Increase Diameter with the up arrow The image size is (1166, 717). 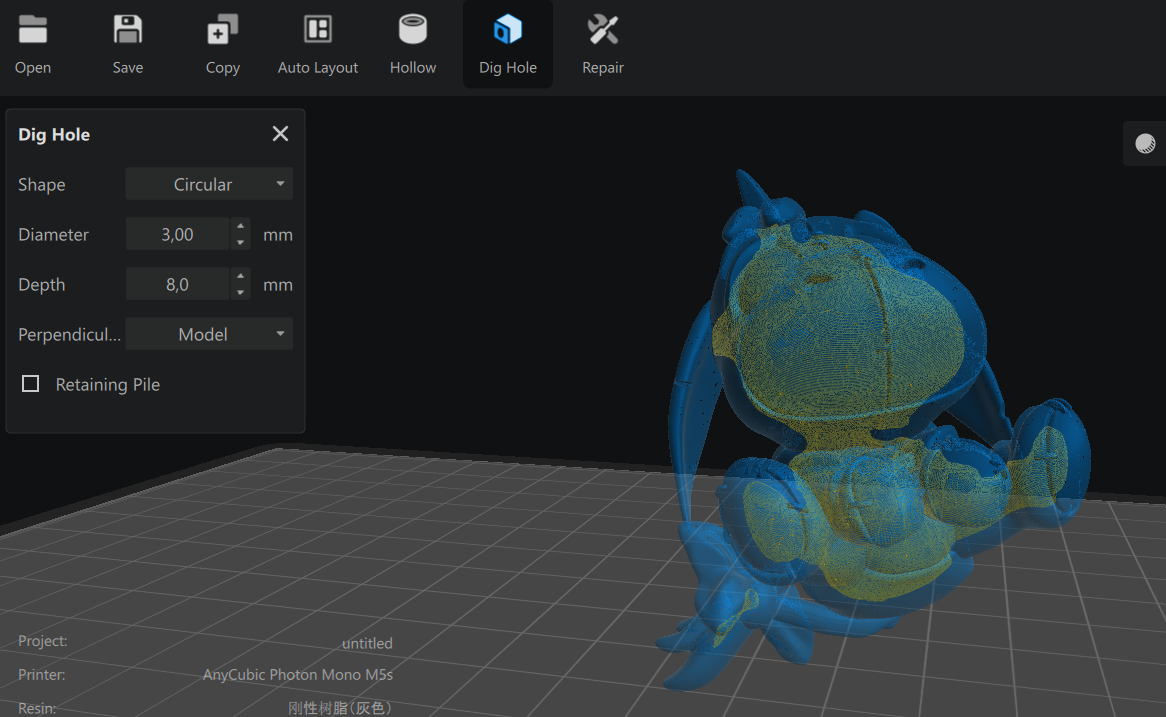coord(240,226)
